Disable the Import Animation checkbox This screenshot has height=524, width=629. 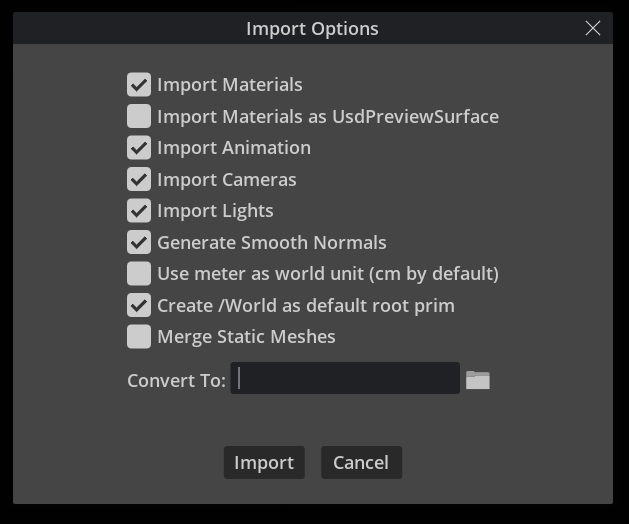tap(139, 147)
